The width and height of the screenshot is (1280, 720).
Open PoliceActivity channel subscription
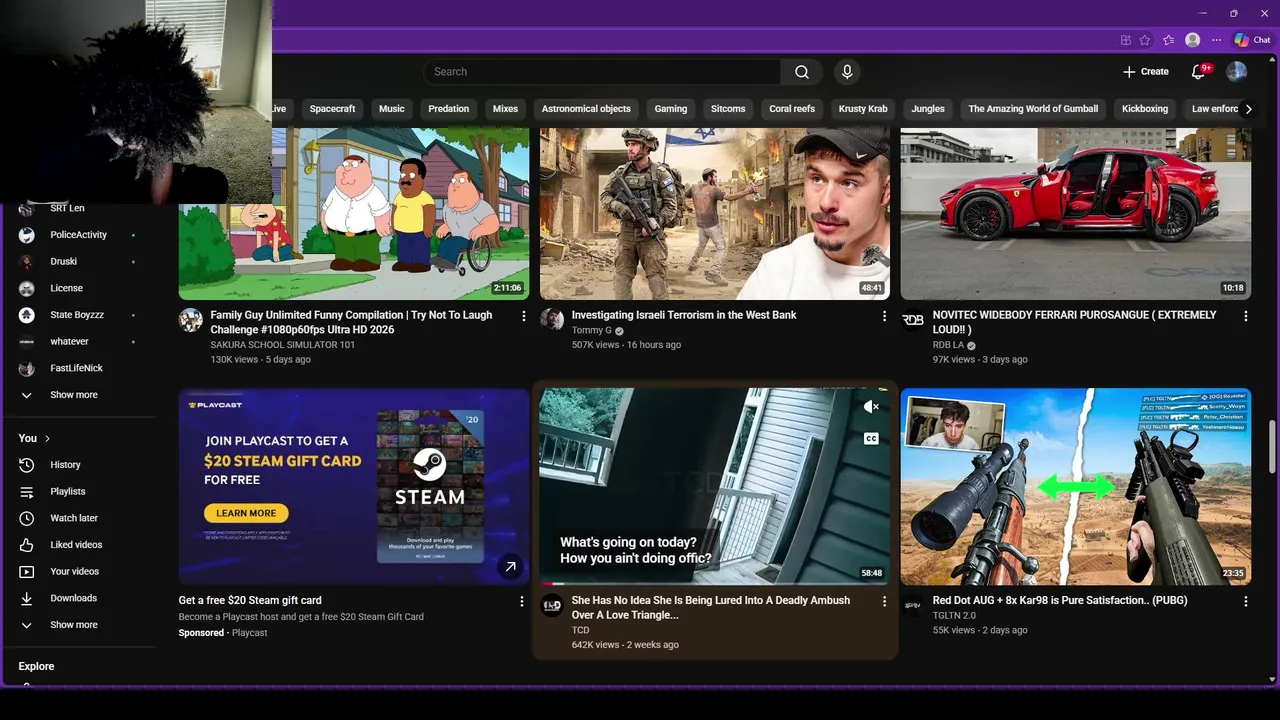point(79,235)
